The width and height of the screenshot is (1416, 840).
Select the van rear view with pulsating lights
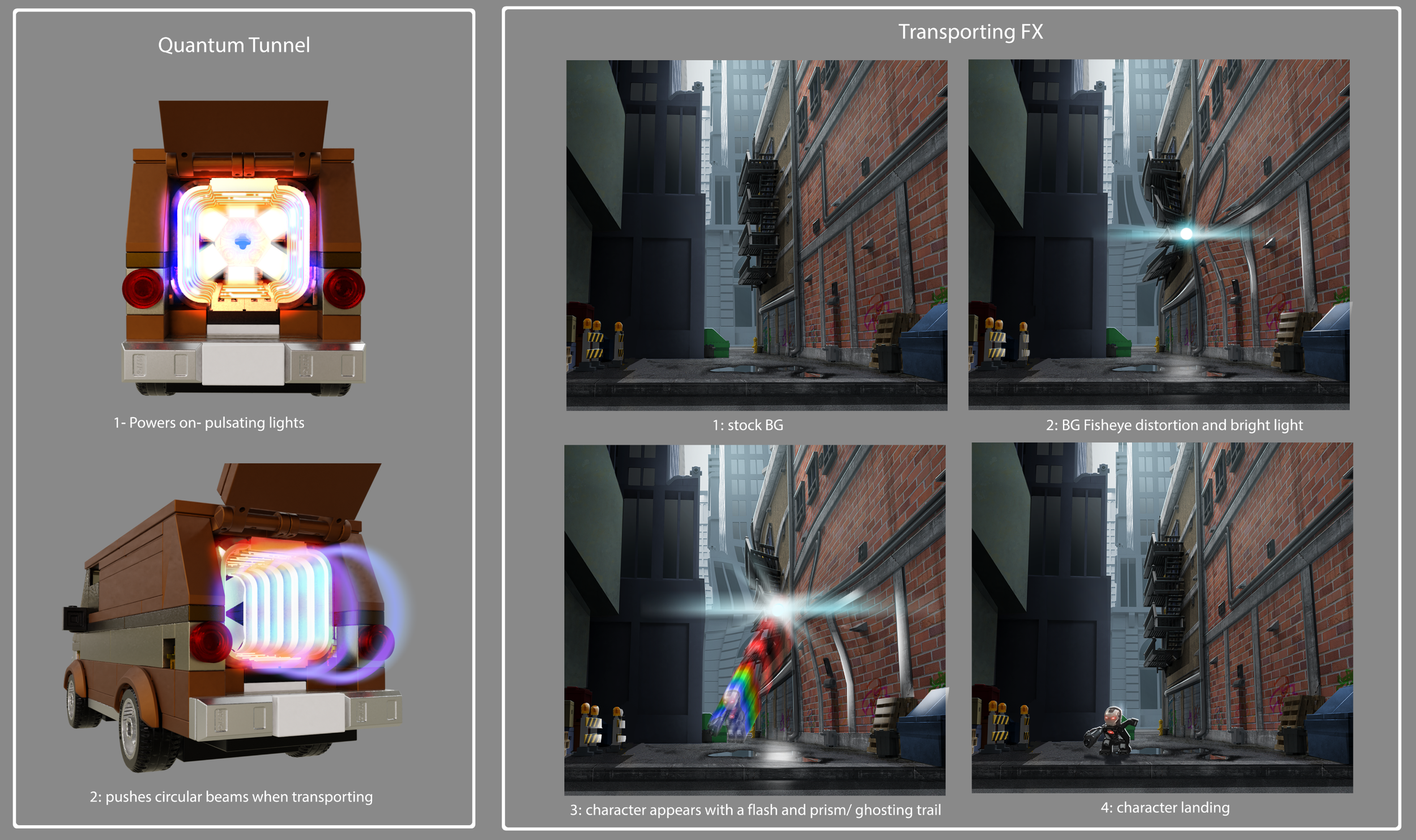(244, 248)
